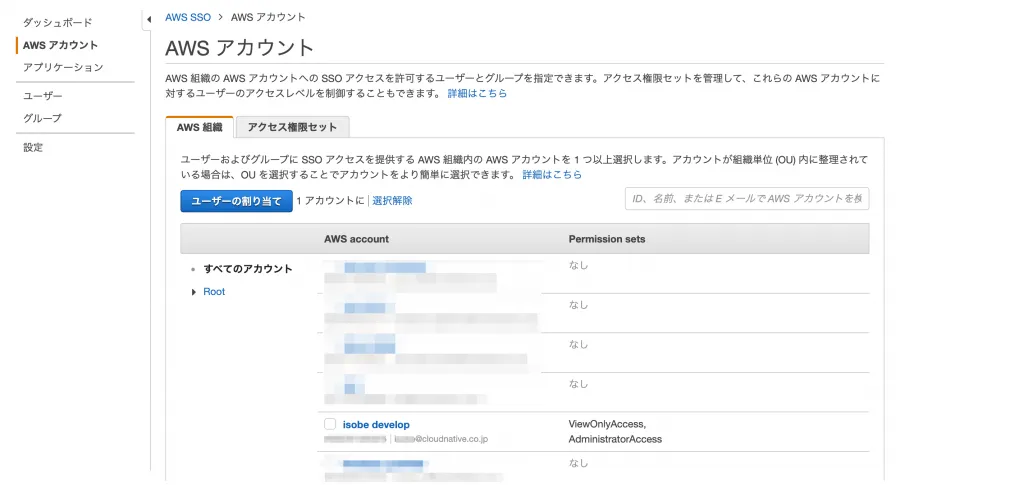Go to アプリケーション in the sidebar
The width and height of the screenshot is (1024, 485).
click(x=63, y=67)
